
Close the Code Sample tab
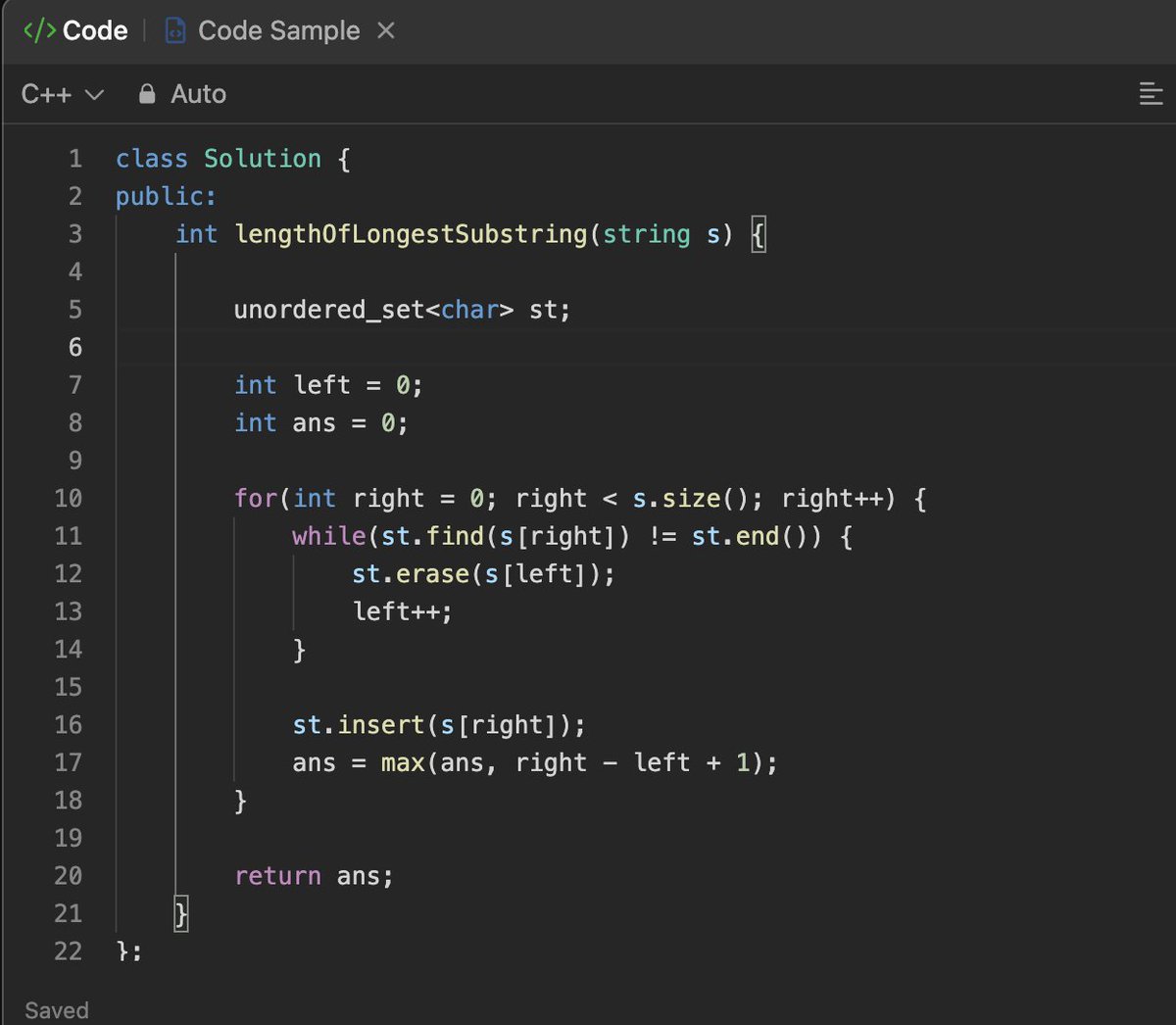[386, 31]
